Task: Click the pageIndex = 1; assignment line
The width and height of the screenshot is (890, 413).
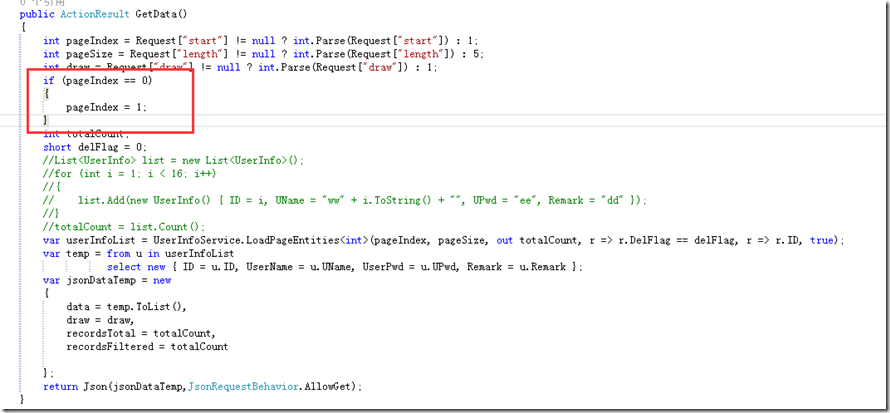Action: click(105, 106)
